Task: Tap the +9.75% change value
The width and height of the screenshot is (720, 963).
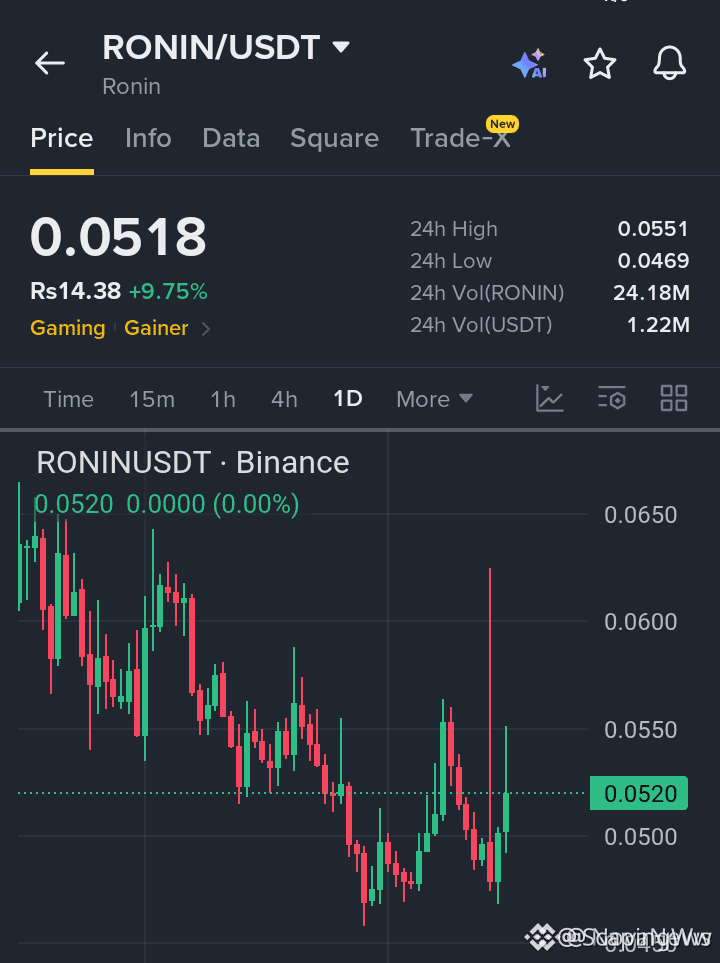Action: tap(168, 291)
